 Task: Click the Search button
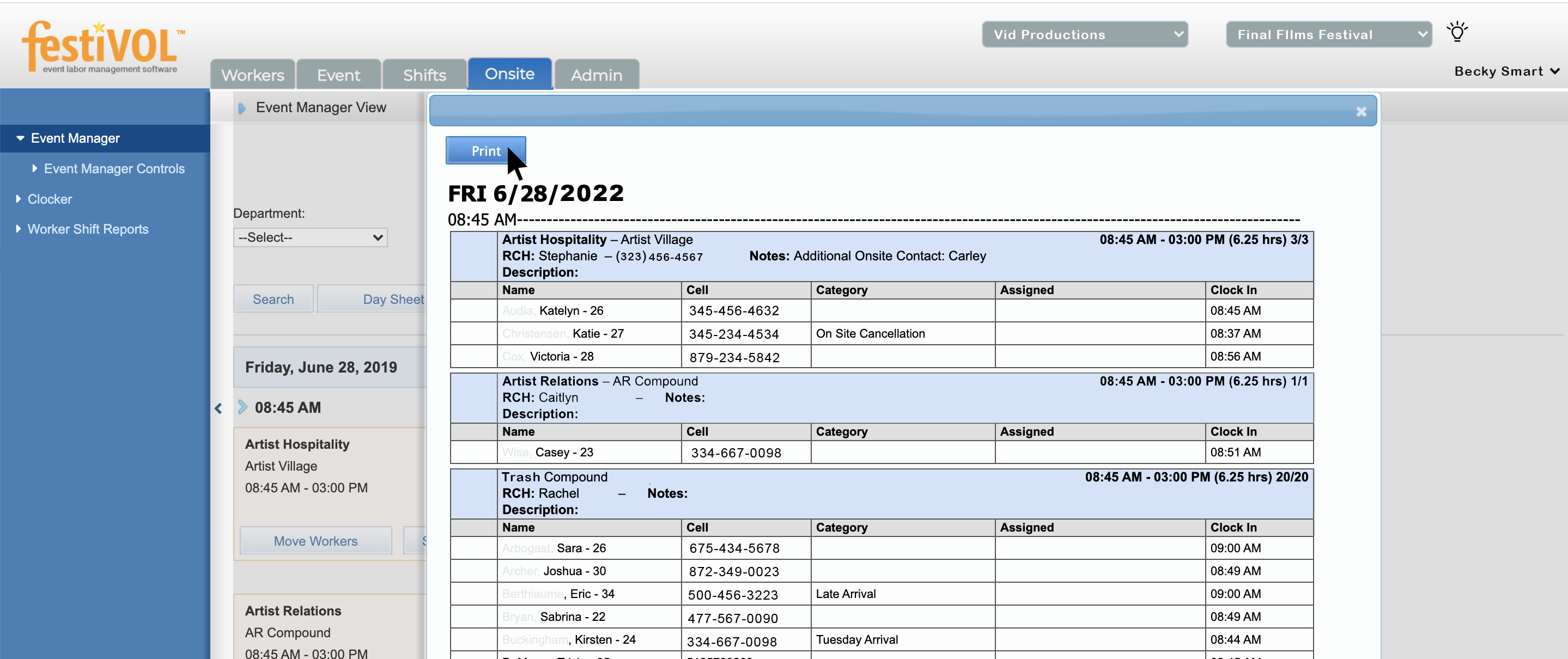tap(273, 299)
